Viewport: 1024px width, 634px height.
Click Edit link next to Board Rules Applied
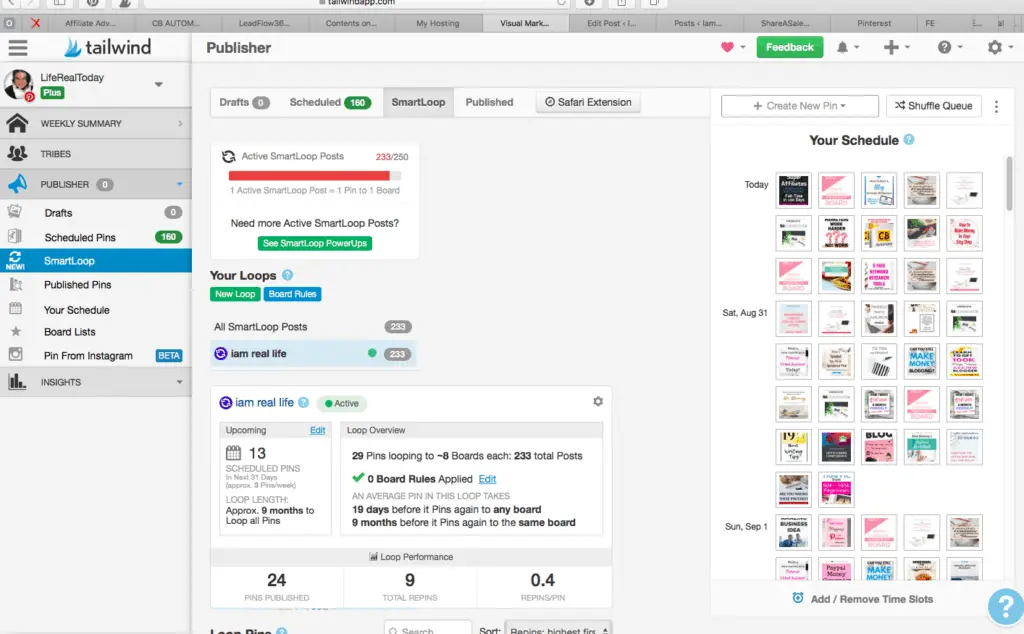[487, 479]
